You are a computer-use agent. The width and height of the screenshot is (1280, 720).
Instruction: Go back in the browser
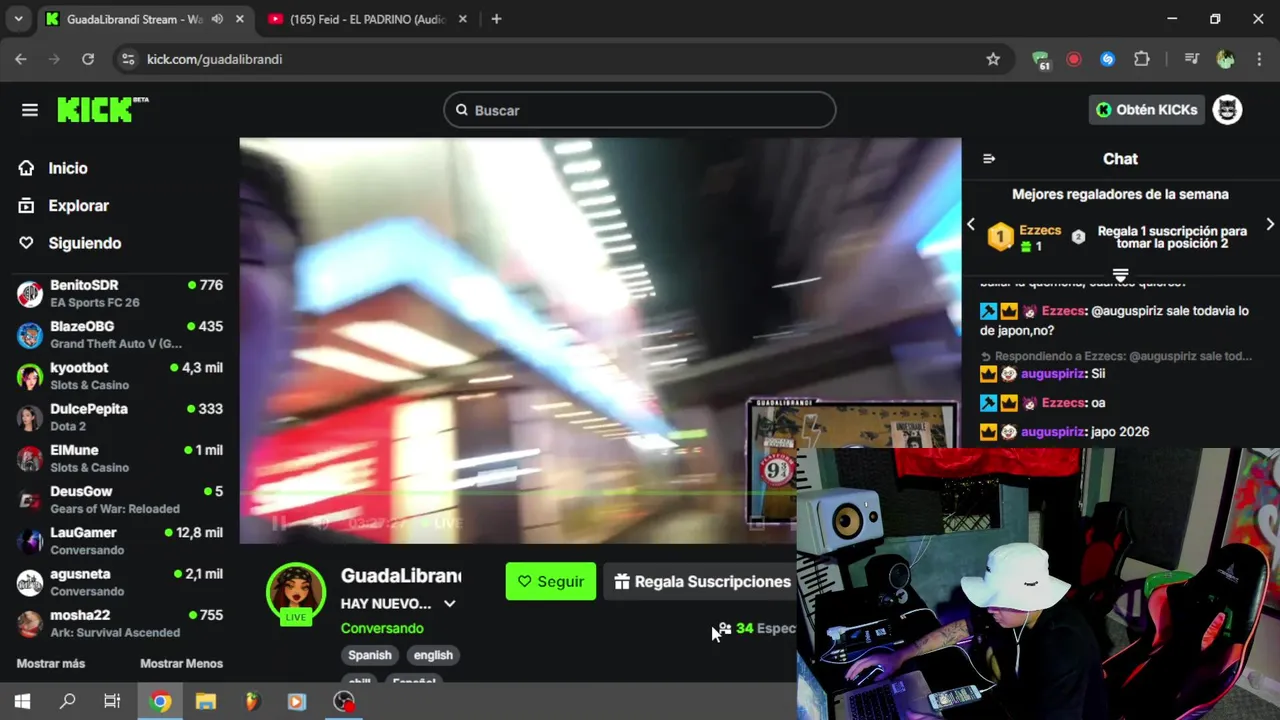point(21,59)
